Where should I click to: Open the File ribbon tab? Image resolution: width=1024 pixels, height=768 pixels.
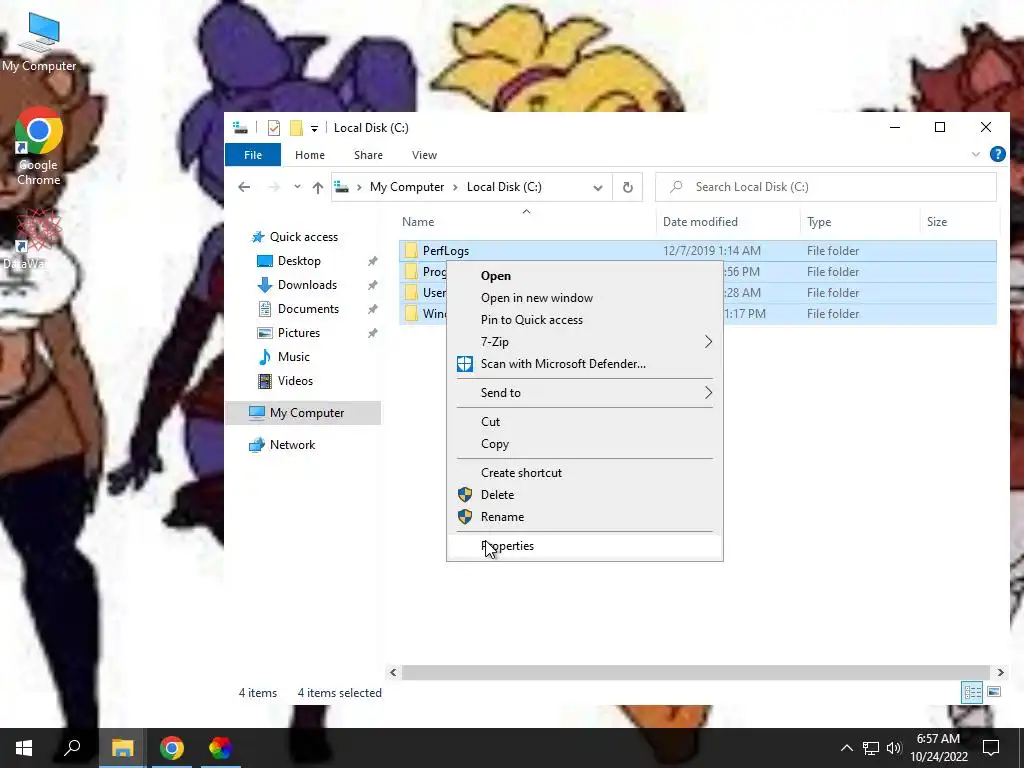[253, 155]
